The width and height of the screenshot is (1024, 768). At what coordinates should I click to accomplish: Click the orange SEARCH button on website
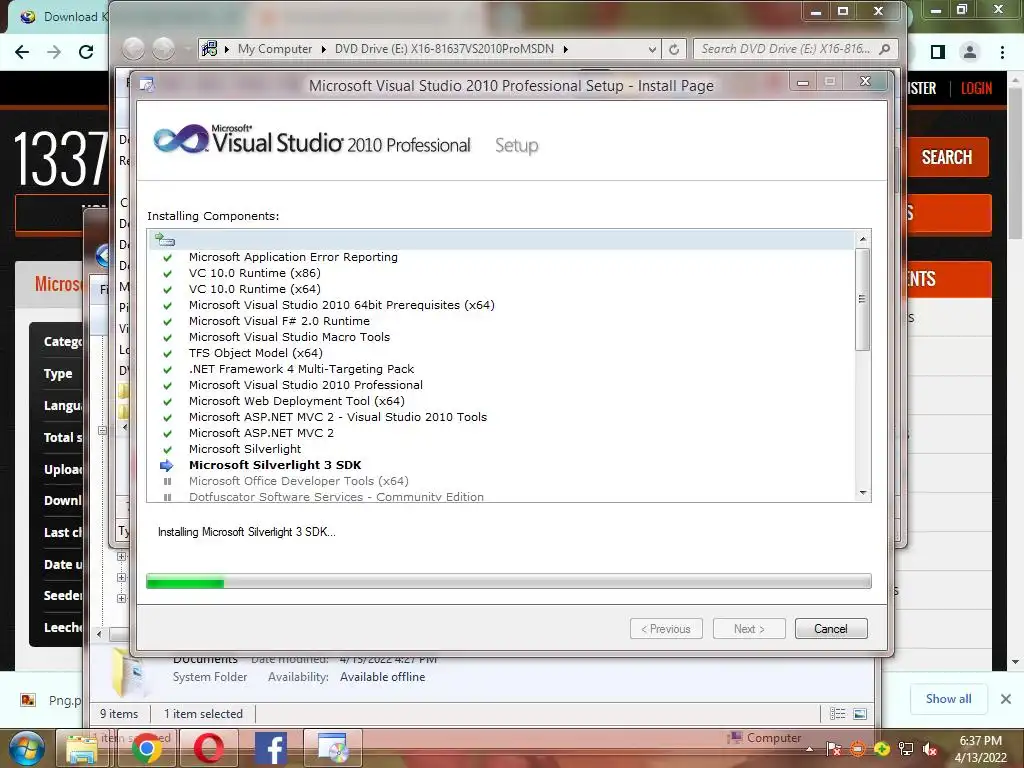coord(947,157)
